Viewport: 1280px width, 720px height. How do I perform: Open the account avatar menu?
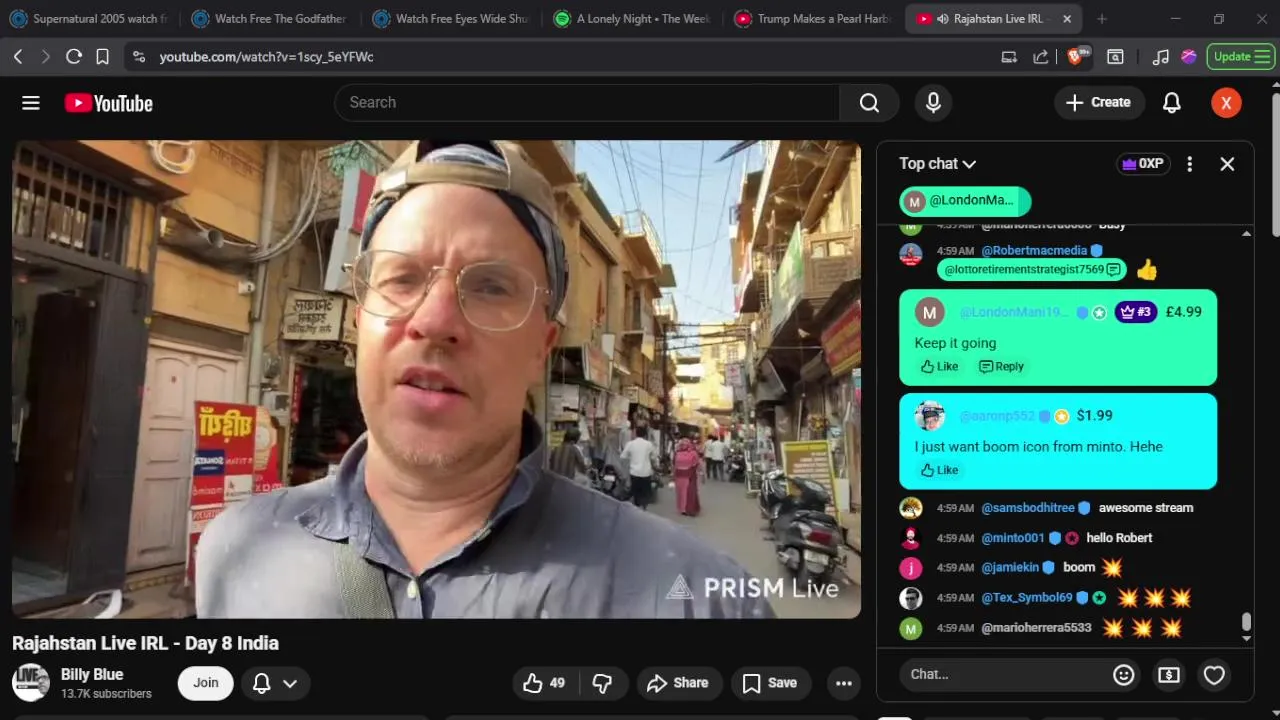coord(1226,103)
